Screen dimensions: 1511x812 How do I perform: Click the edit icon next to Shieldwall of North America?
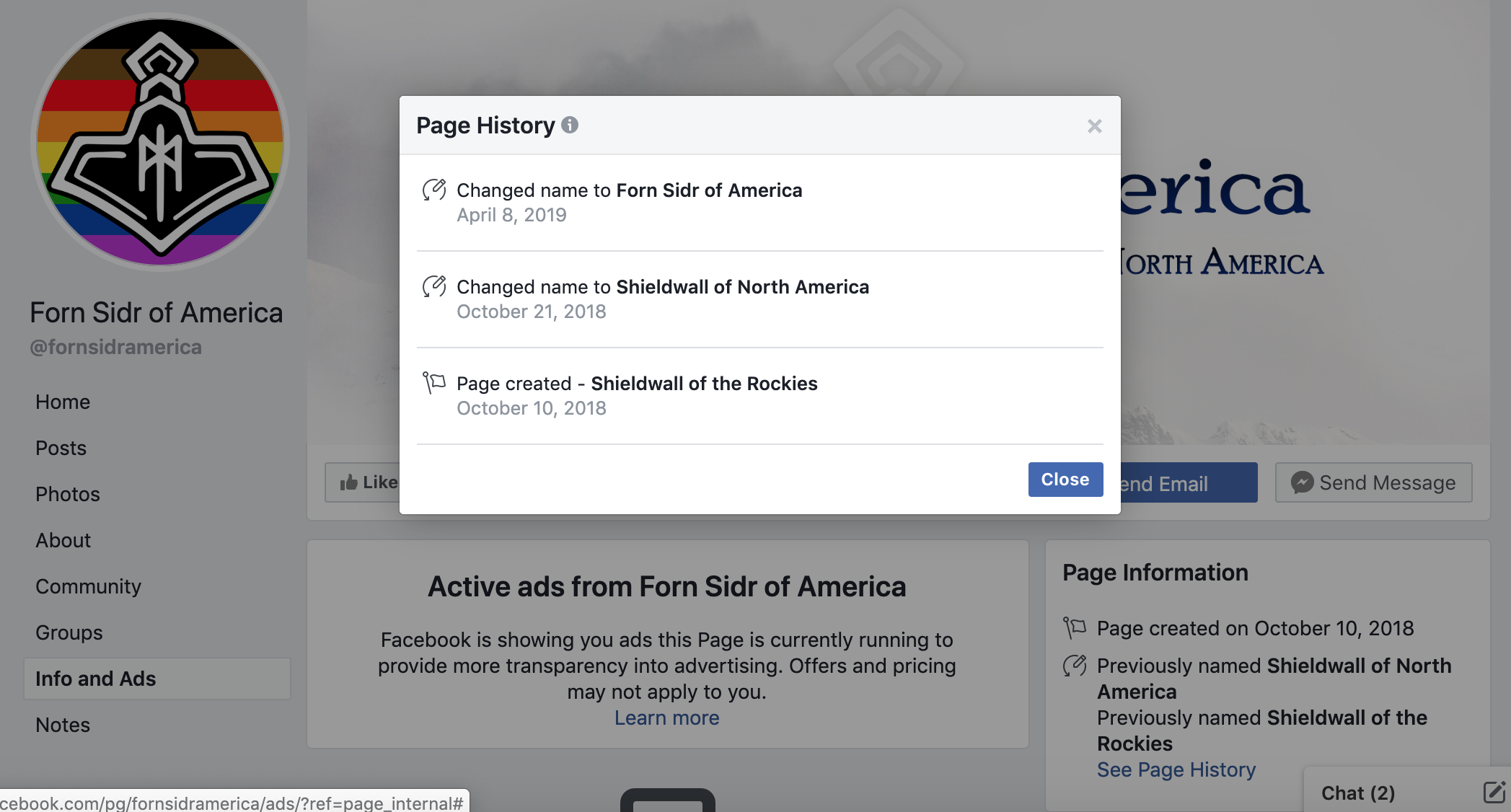434,286
